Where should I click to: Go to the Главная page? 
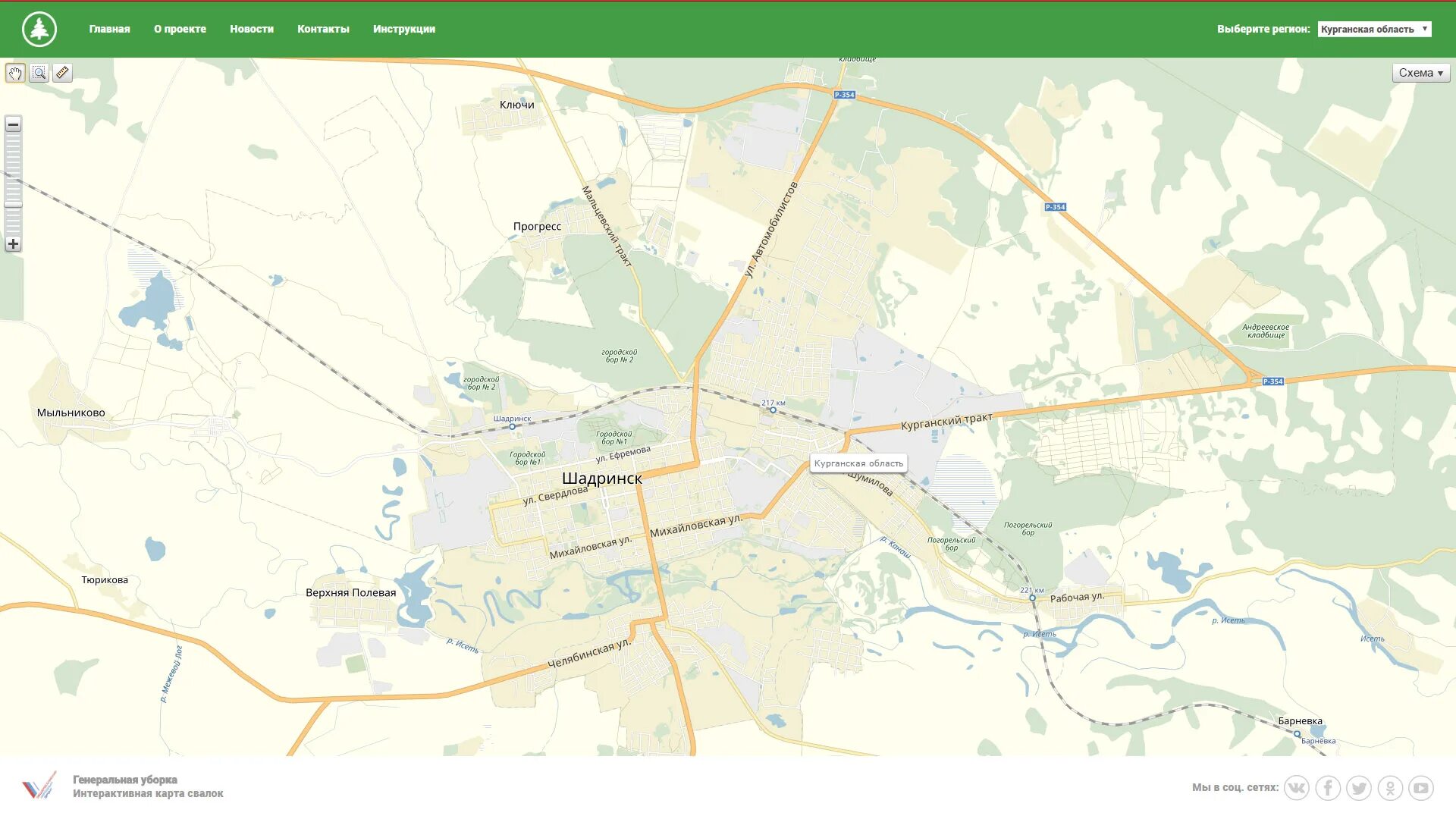(x=109, y=29)
